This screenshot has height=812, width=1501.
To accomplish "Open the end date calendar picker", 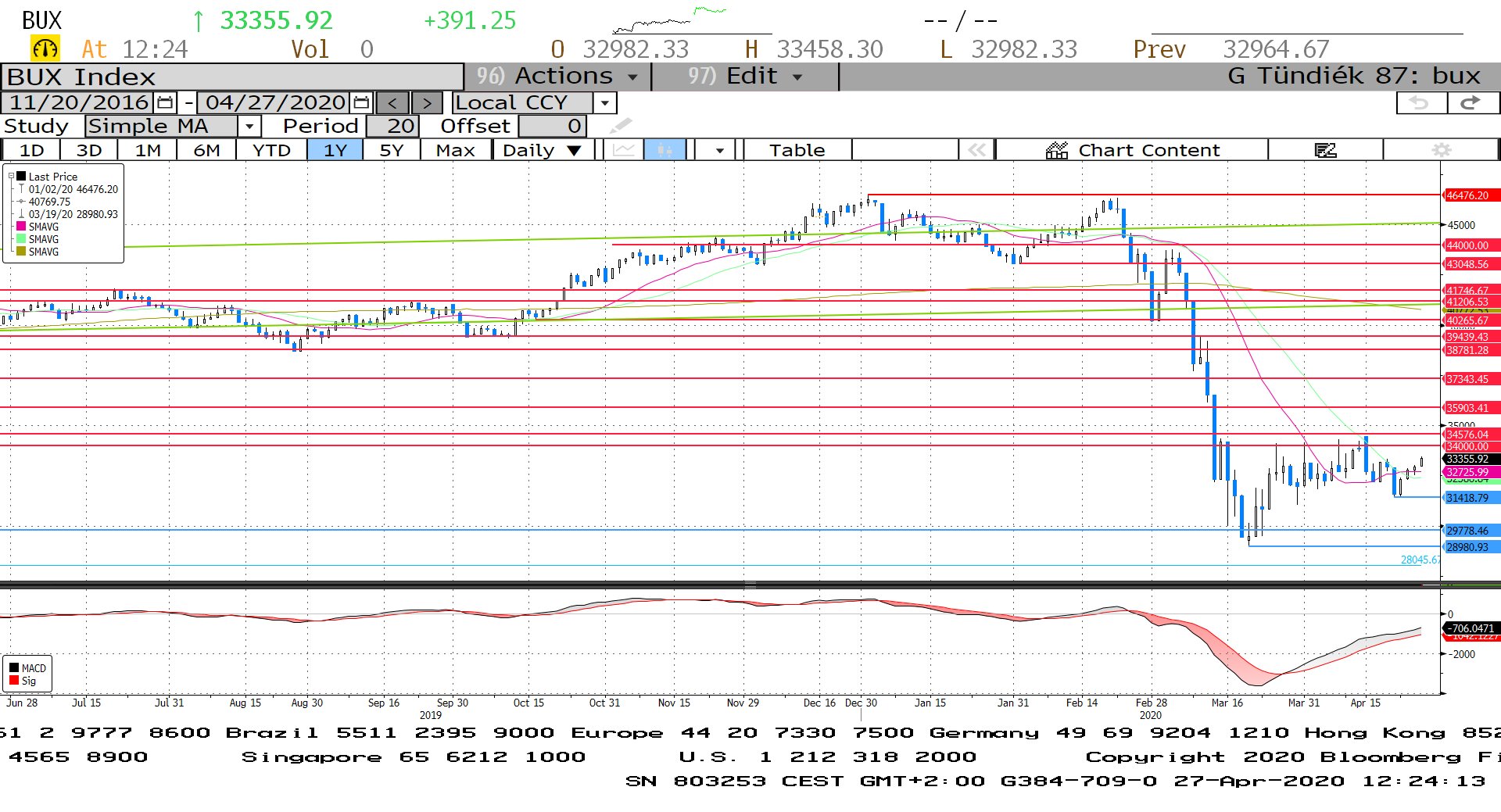I will pyautogui.click(x=361, y=103).
